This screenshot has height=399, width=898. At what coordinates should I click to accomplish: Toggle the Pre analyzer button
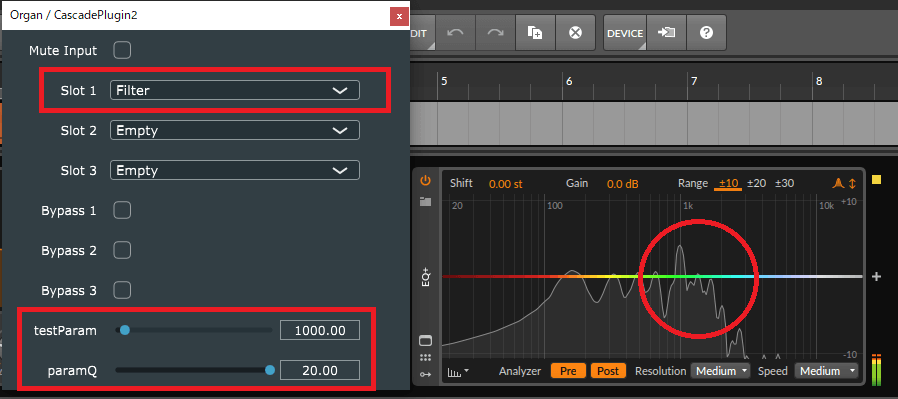point(568,371)
